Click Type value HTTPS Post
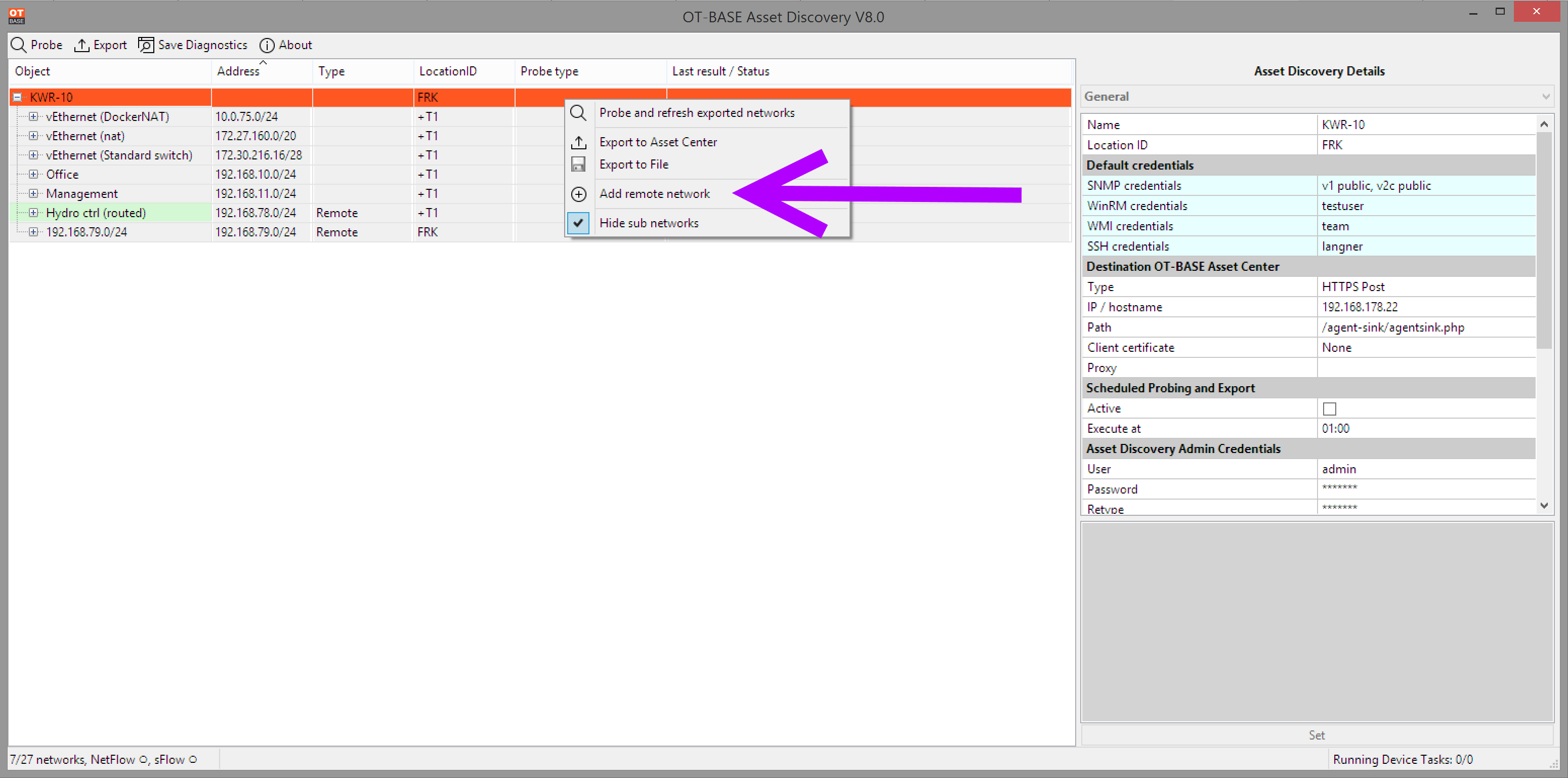This screenshot has width=1568, height=778. [x=1426, y=286]
